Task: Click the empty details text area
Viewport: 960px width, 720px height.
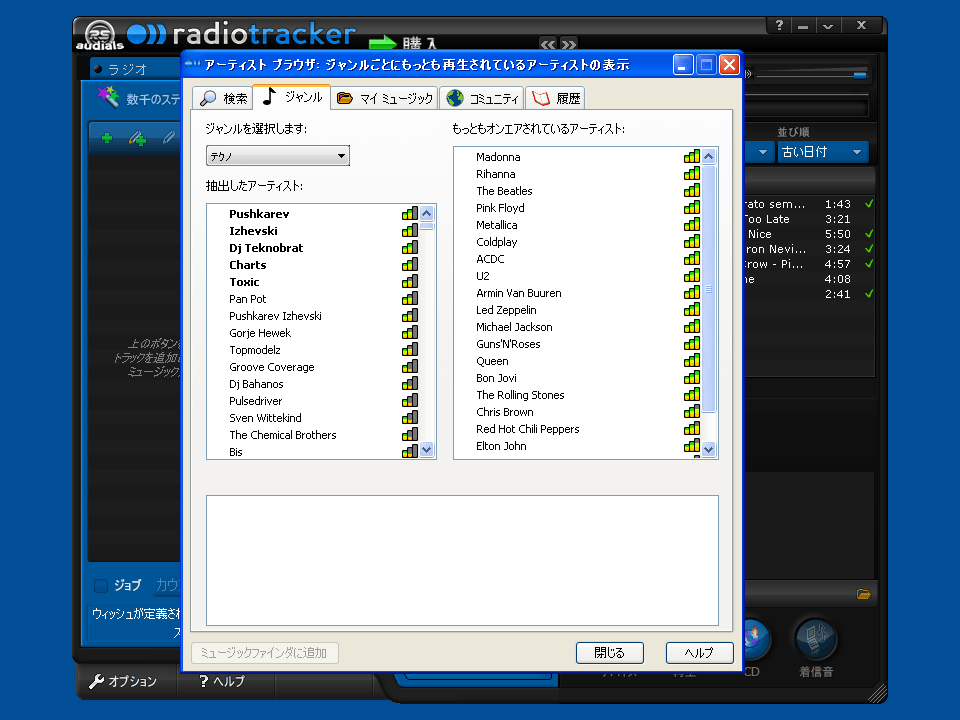Action: 462,560
